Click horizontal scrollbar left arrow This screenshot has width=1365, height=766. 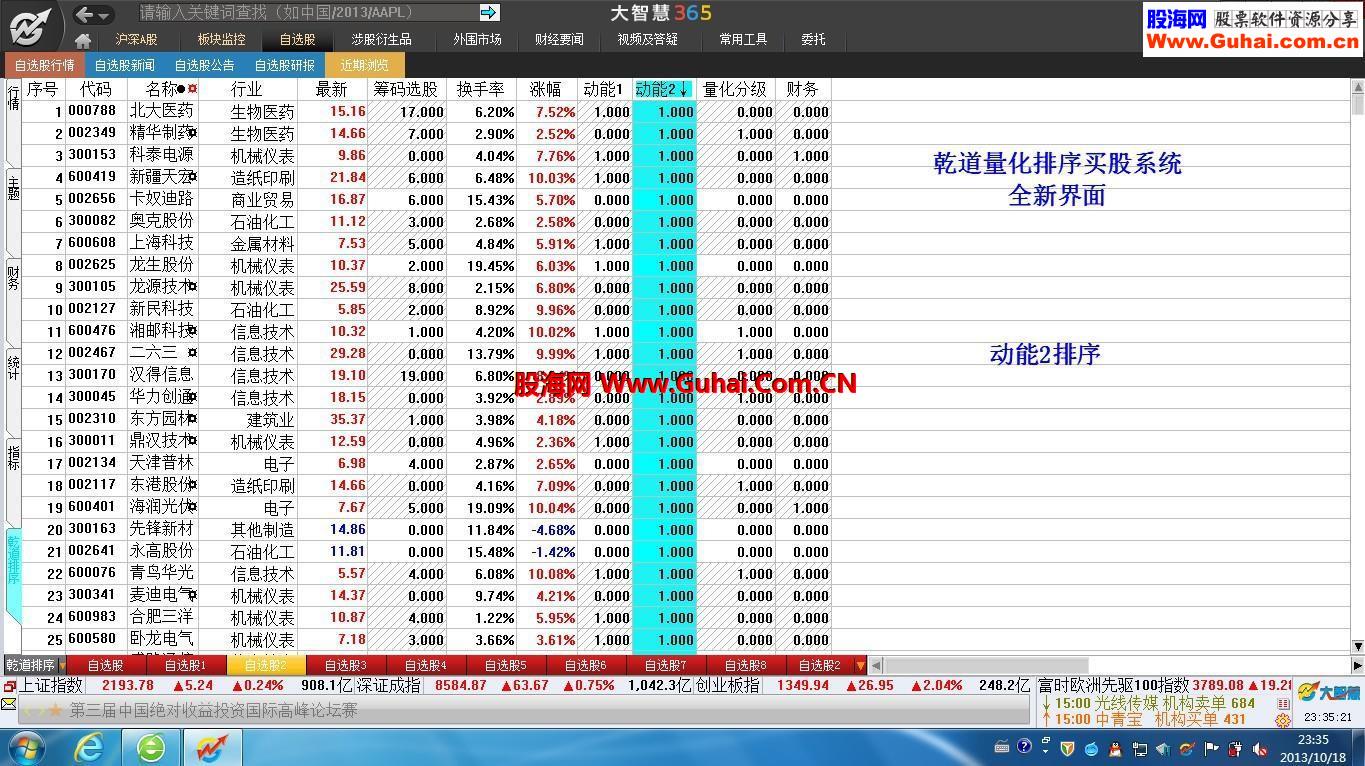point(876,665)
